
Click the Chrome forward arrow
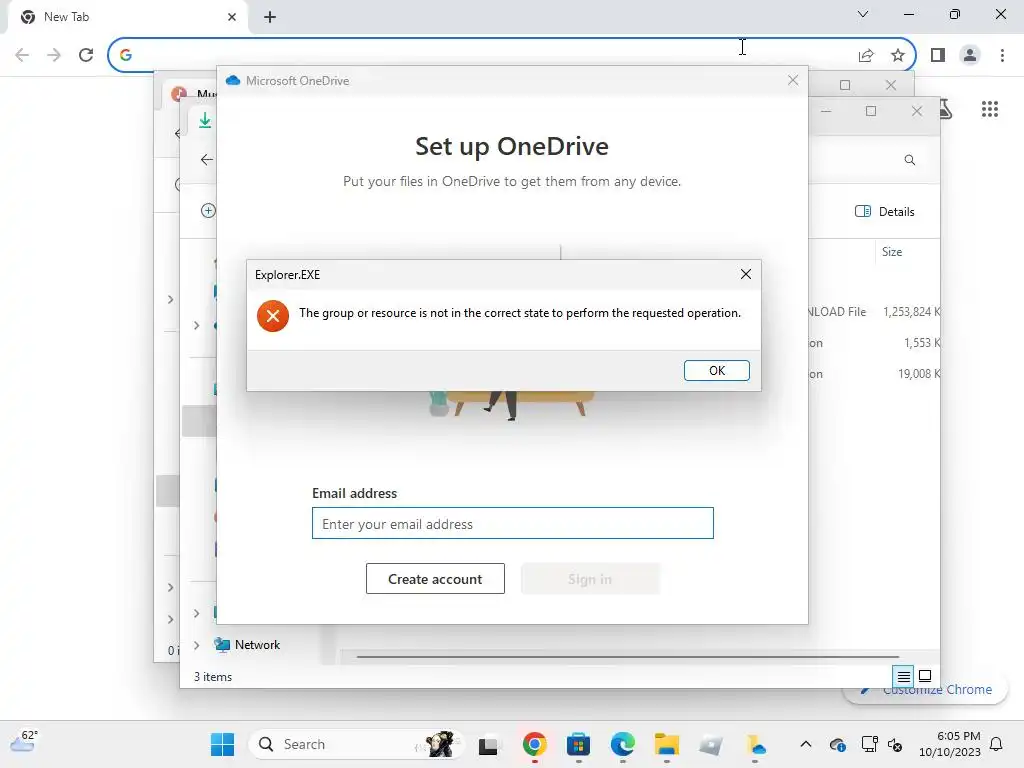54,55
